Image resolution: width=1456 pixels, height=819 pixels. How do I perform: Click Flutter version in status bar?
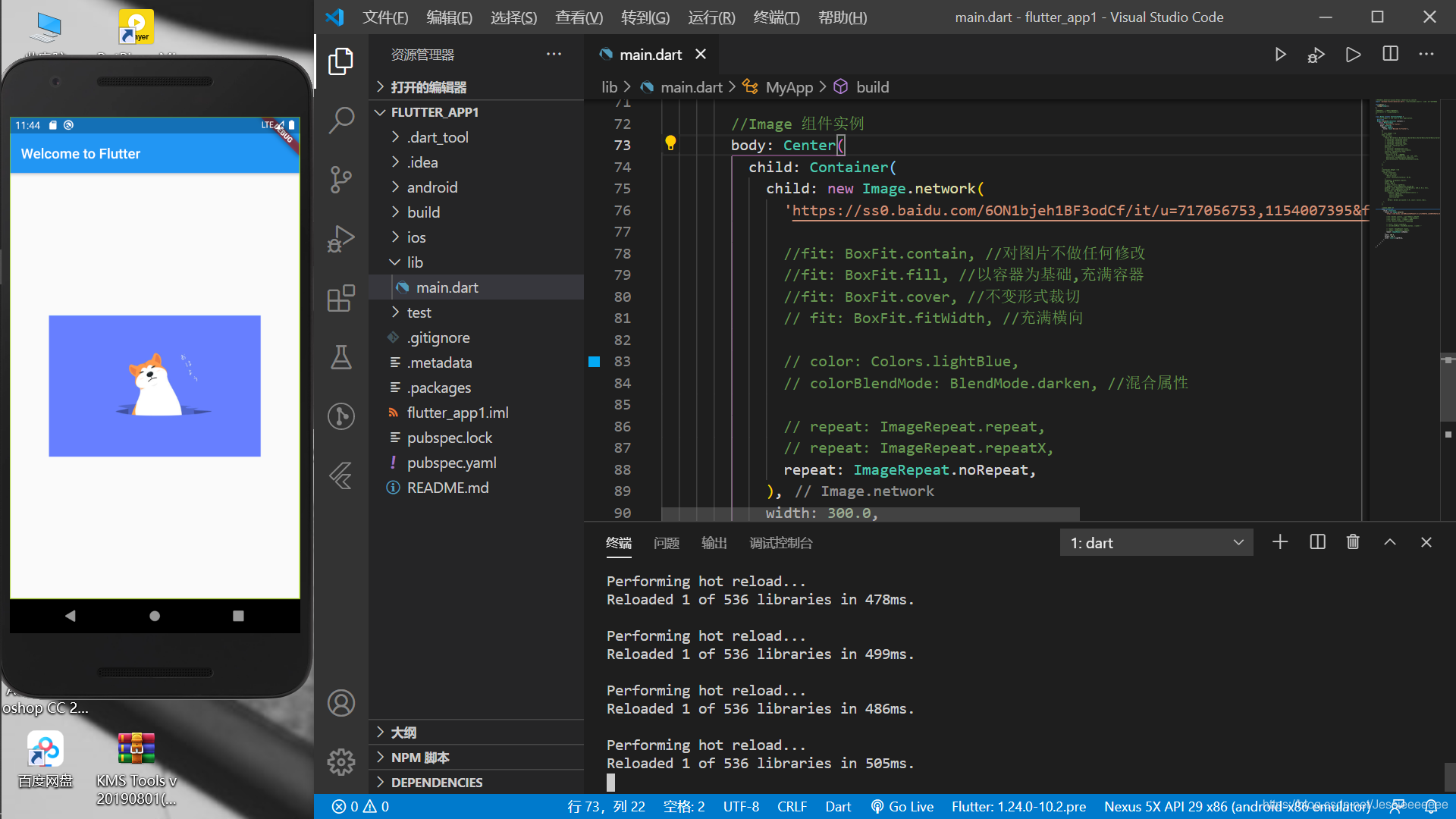pyautogui.click(x=1018, y=807)
